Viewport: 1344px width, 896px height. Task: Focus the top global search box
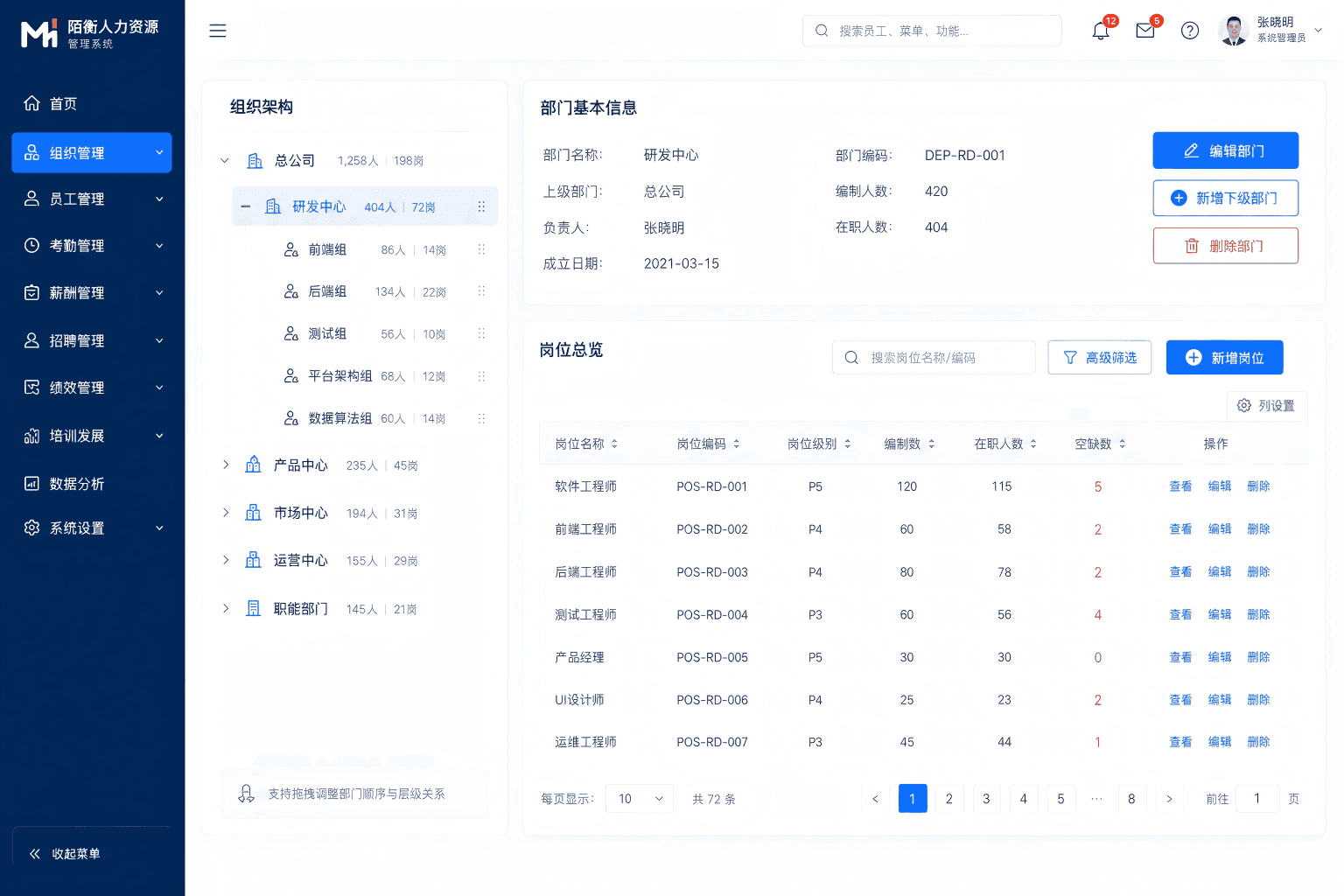click(x=932, y=31)
